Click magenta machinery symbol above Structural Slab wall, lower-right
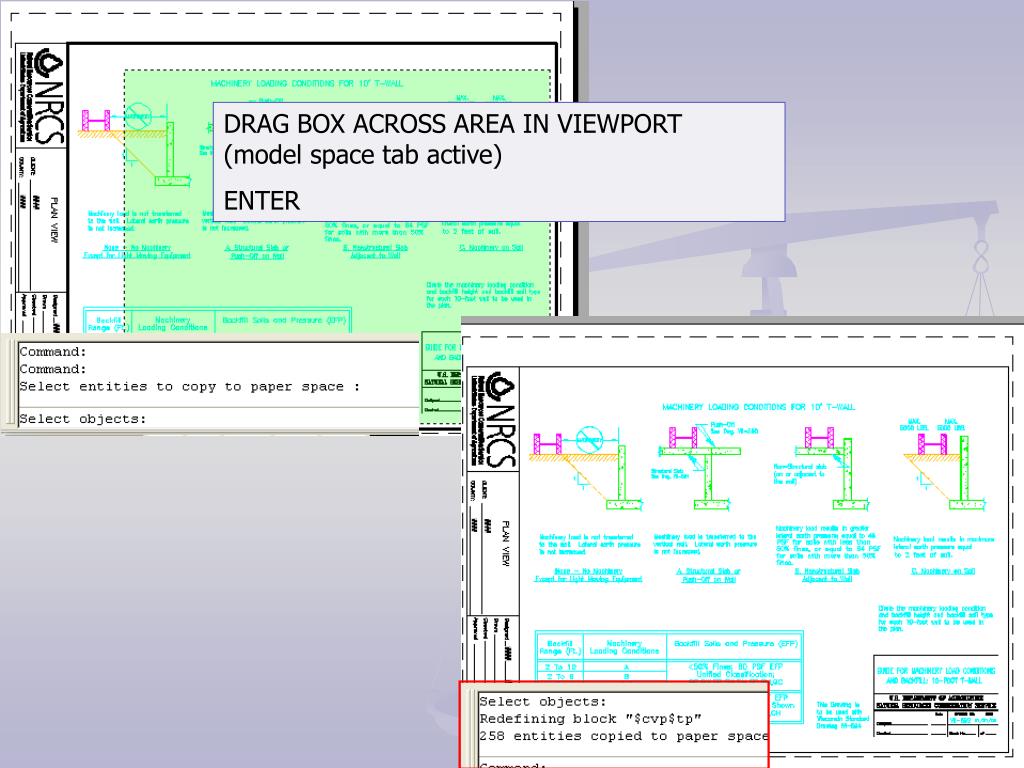The height and width of the screenshot is (768, 1024). (683, 437)
